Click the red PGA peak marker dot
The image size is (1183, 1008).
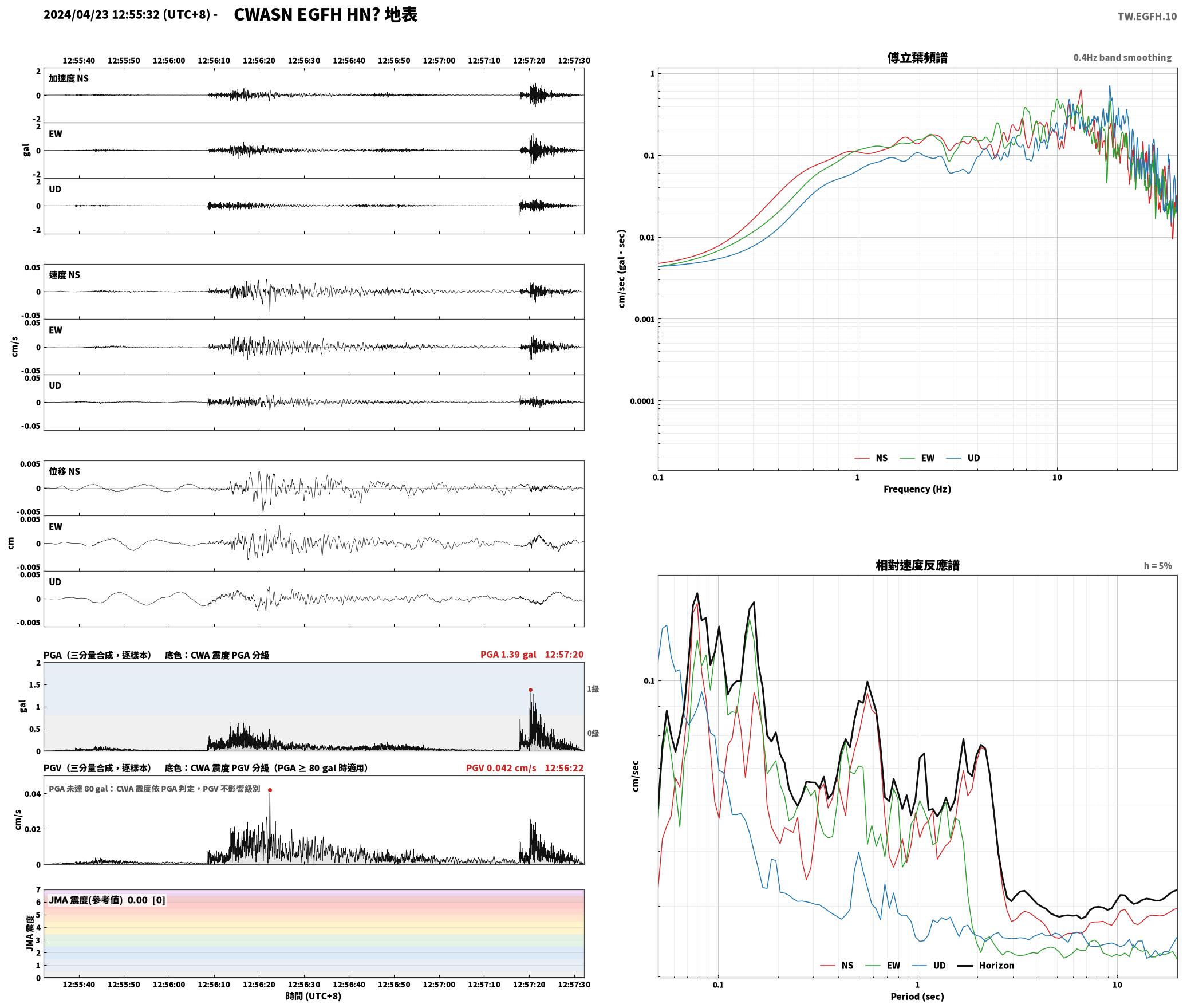point(530,690)
